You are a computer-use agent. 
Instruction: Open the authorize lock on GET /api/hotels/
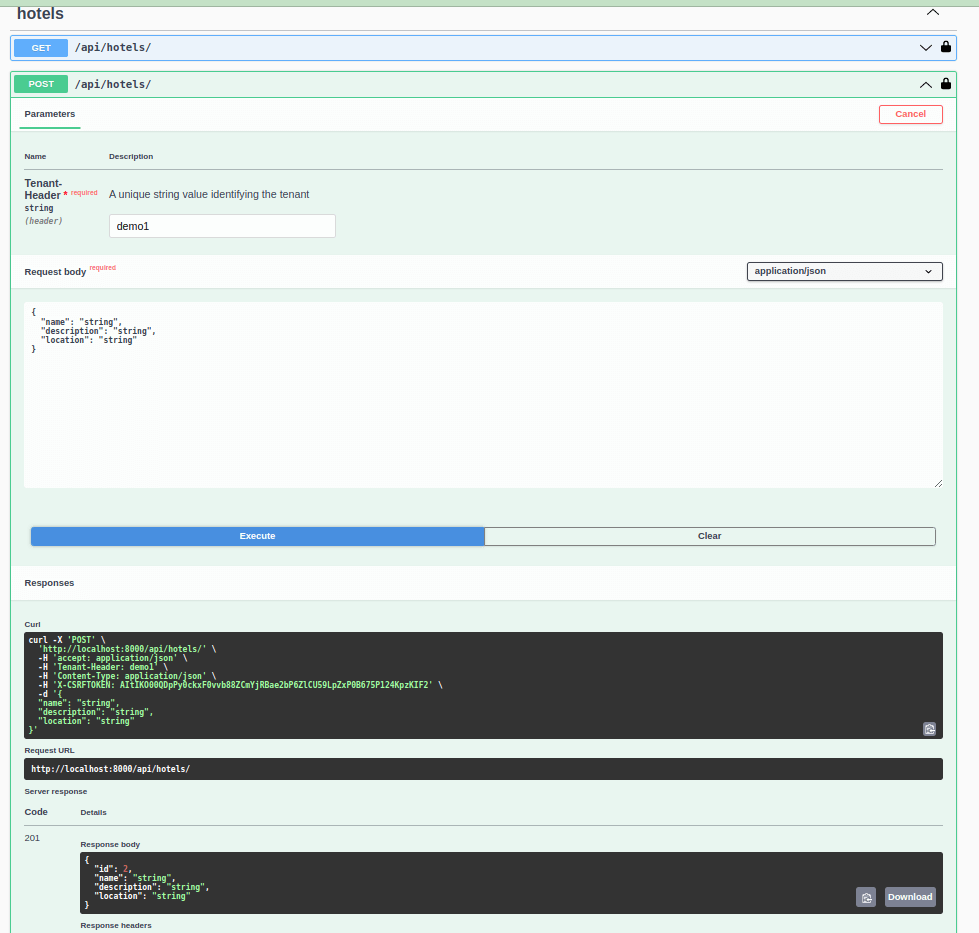945,47
